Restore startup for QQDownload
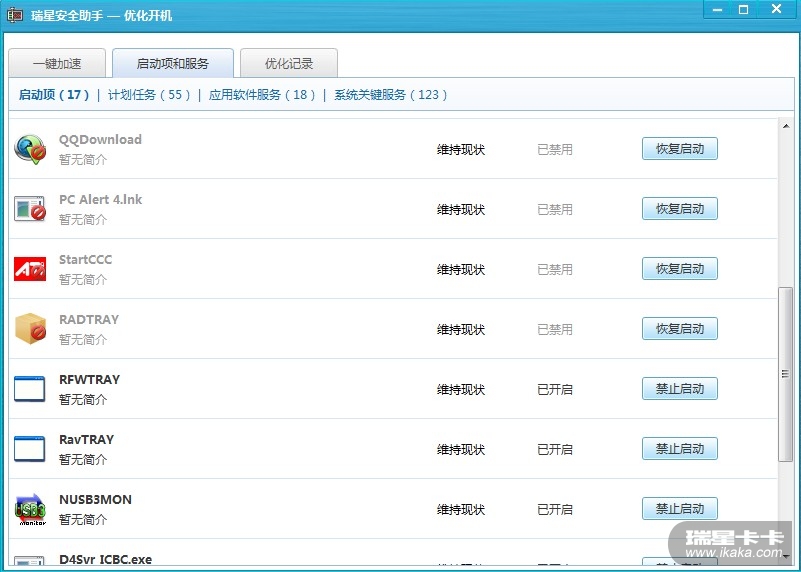Image resolution: width=801 pixels, height=572 pixels. pos(679,149)
